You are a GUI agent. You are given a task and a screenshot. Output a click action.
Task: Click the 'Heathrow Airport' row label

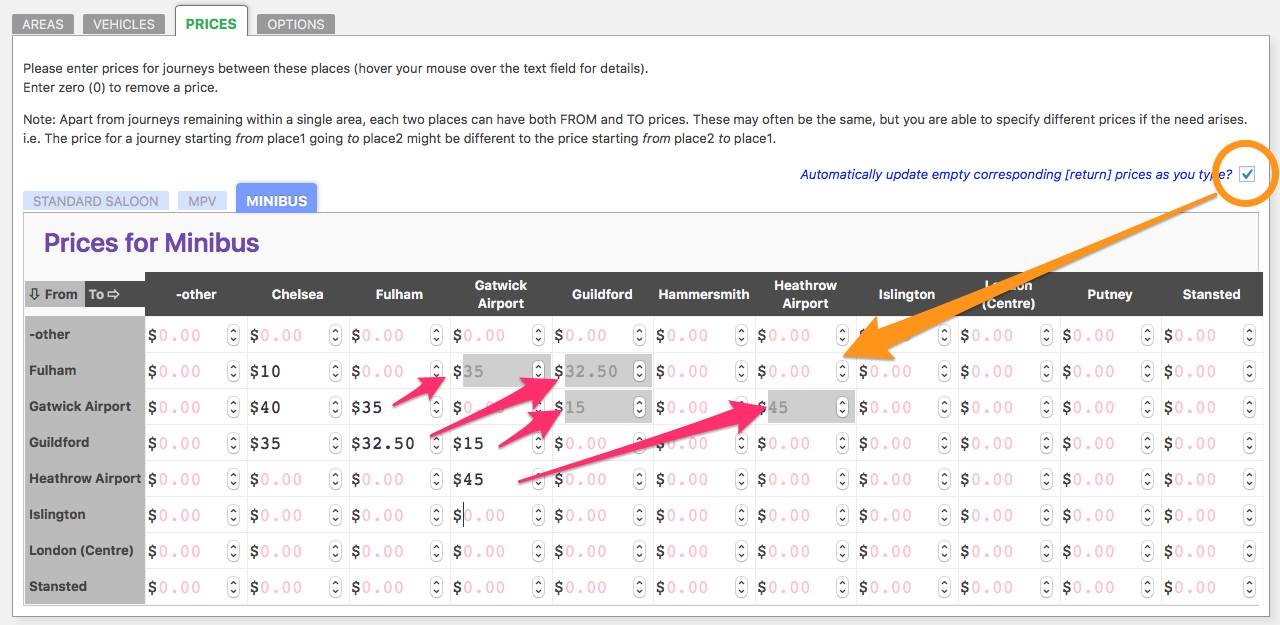pos(85,479)
